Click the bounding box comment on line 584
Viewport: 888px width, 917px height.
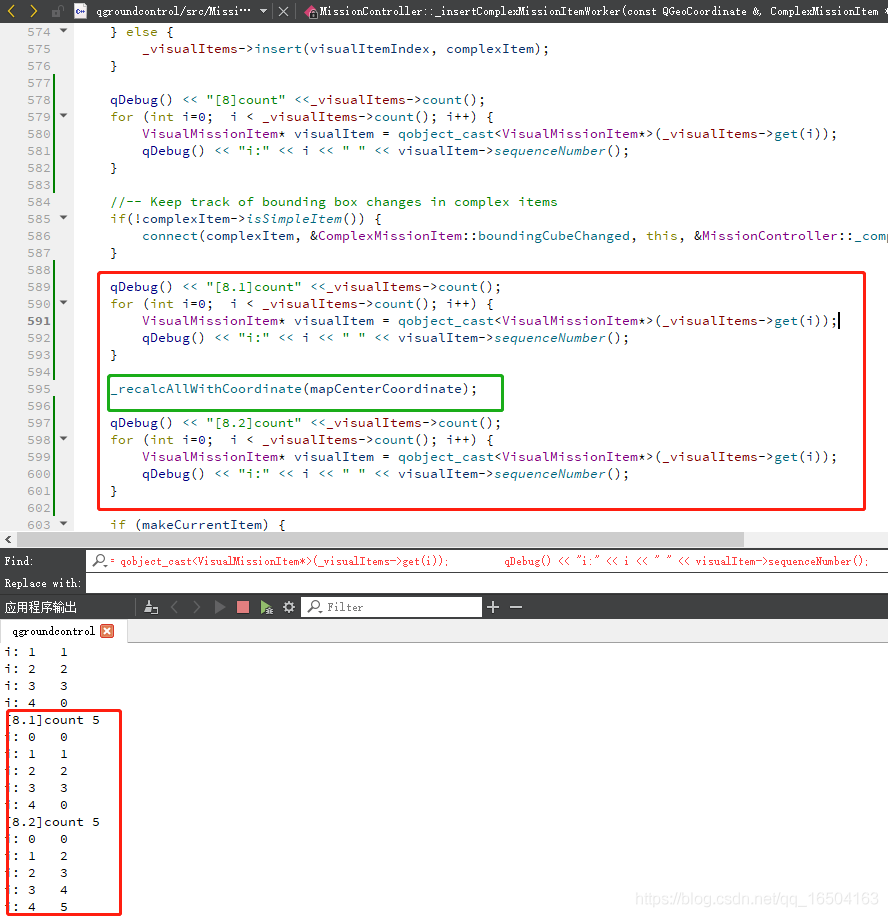(x=334, y=202)
